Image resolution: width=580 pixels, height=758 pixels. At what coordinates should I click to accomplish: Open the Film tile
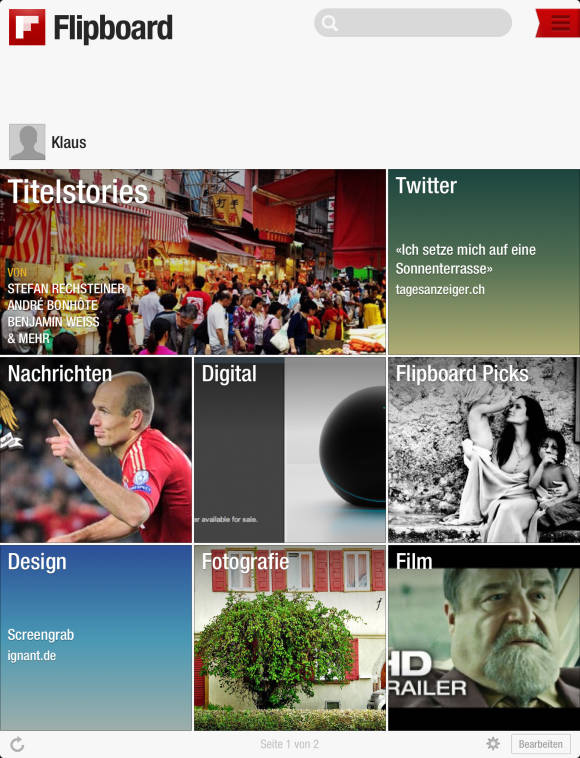coord(484,638)
